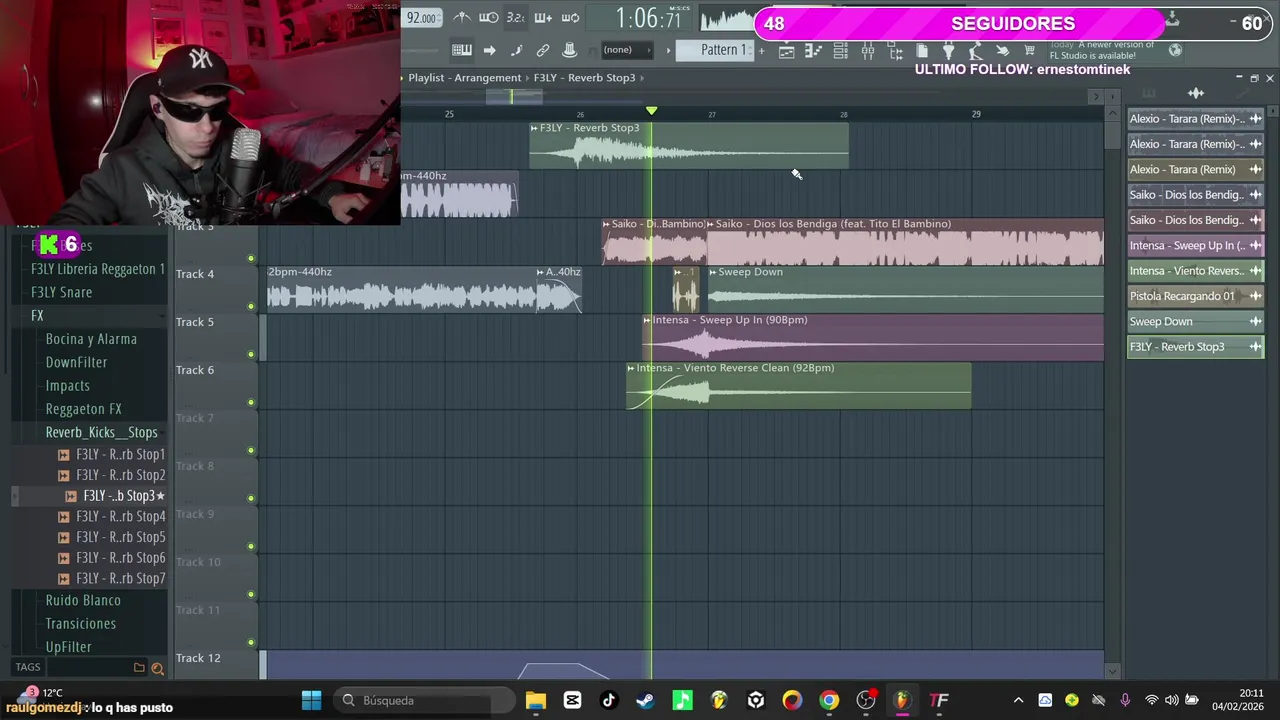Open the Channel rack icon

point(841,50)
